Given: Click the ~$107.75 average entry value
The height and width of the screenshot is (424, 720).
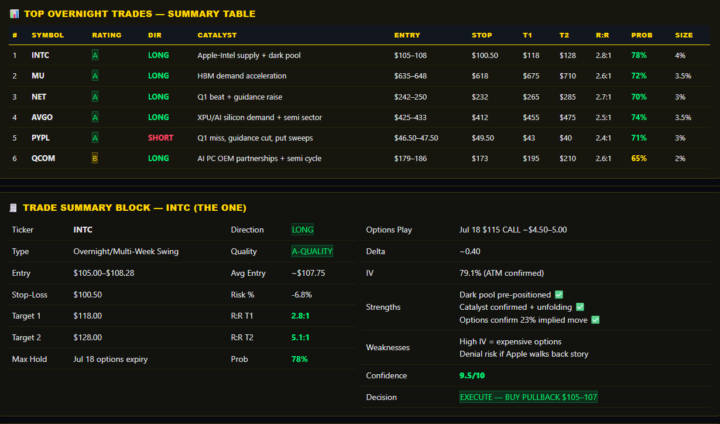Looking at the screenshot, I should point(308,273).
